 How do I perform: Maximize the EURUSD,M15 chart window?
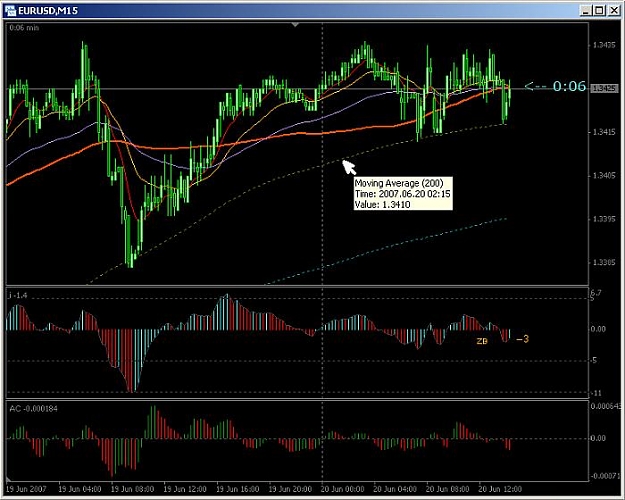pyautogui.click(x=599, y=10)
